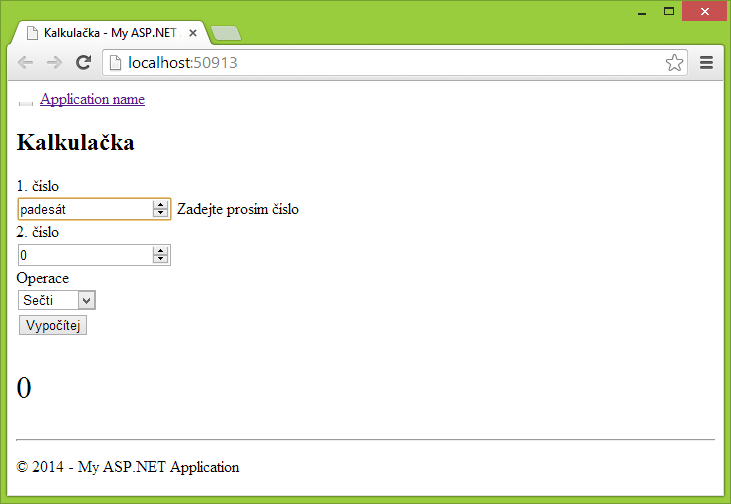Expand the Operace dropdown showing Sečti
The image size is (731, 504).
coord(57,300)
